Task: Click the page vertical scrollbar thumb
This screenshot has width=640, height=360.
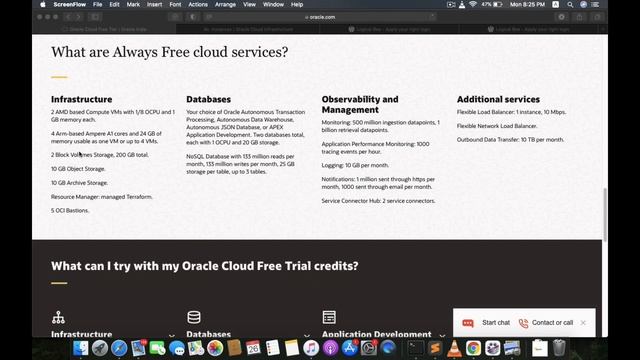Action: tap(605, 214)
